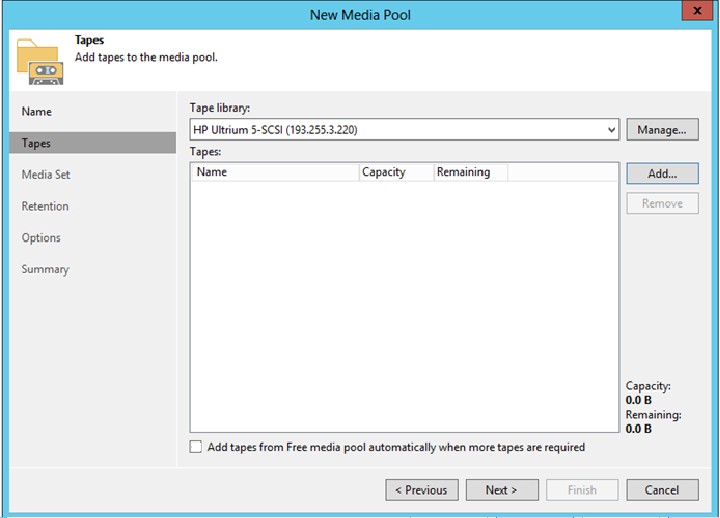The height and width of the screenshot is (518, 720).
Task: Select the Tapes step in sidebar
Action: [x=37, y=143]
